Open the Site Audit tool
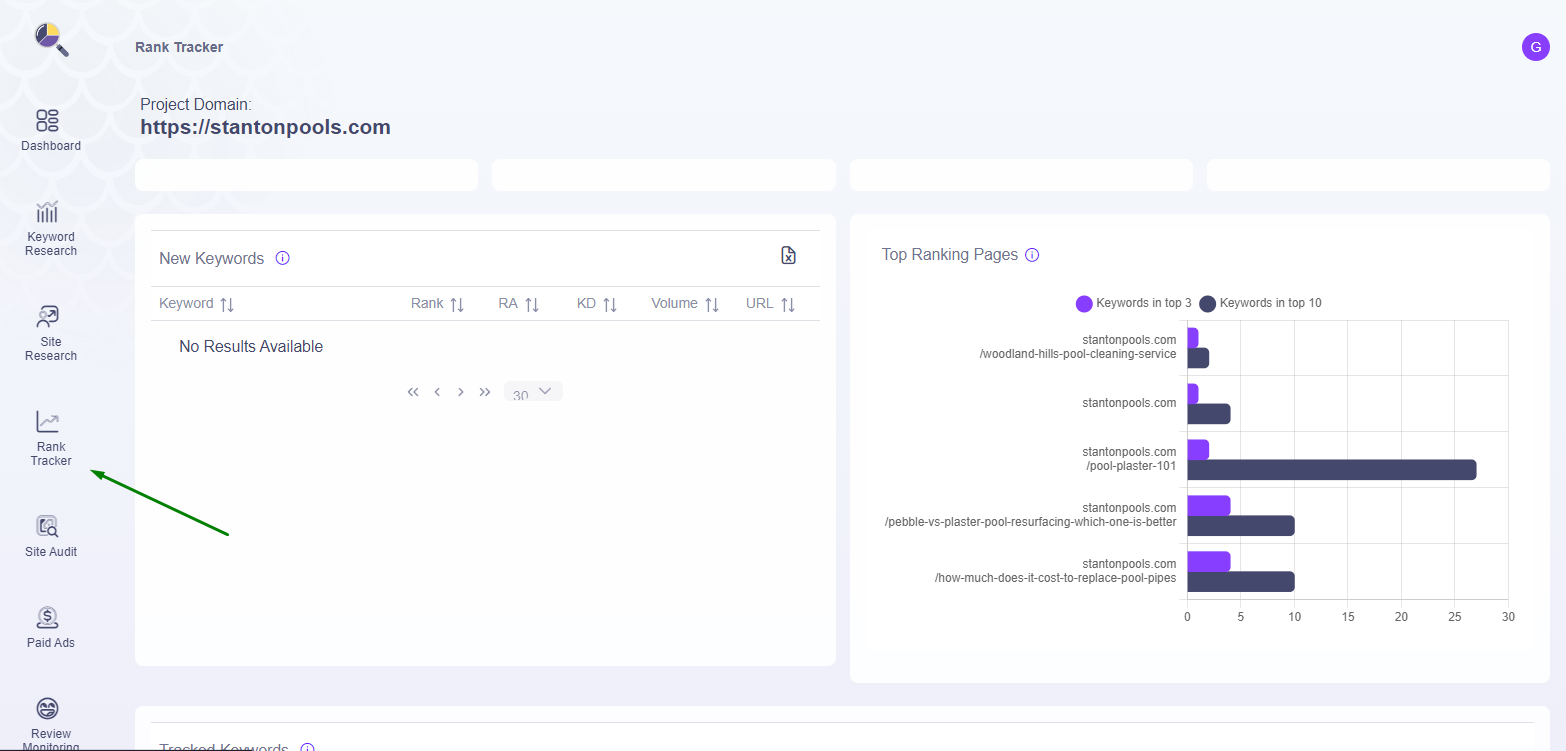The image size is (1566, 751). click(x=48, y=524)
